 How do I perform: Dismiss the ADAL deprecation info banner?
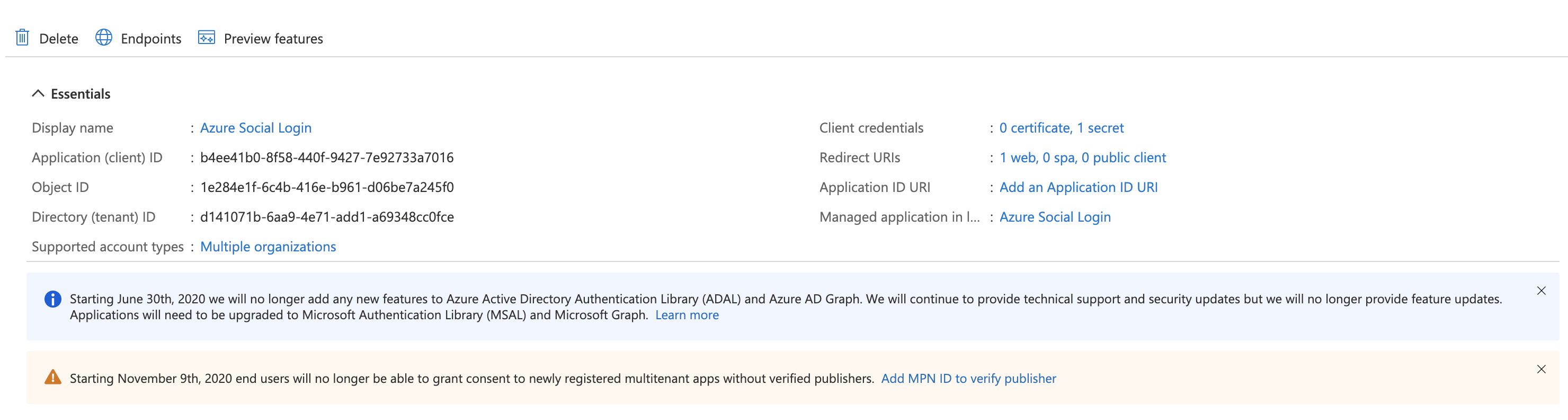(x=1540, y=291)
